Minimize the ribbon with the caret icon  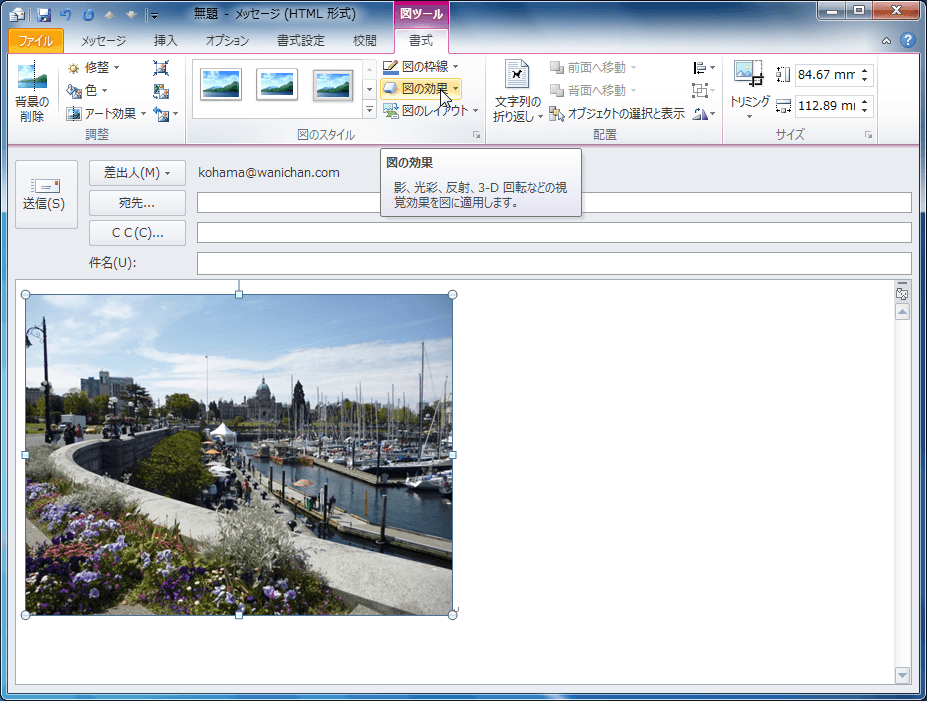coord(886,41)
